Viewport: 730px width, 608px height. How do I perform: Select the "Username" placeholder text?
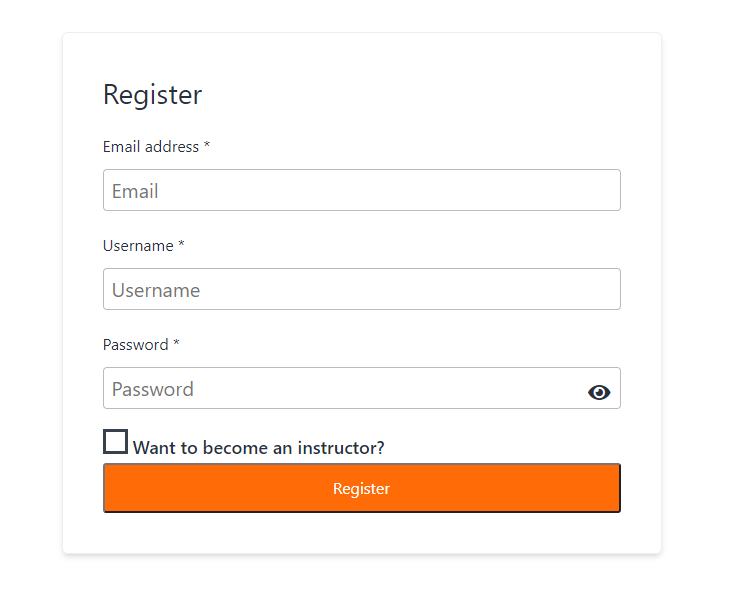click(x=156, y=290)
